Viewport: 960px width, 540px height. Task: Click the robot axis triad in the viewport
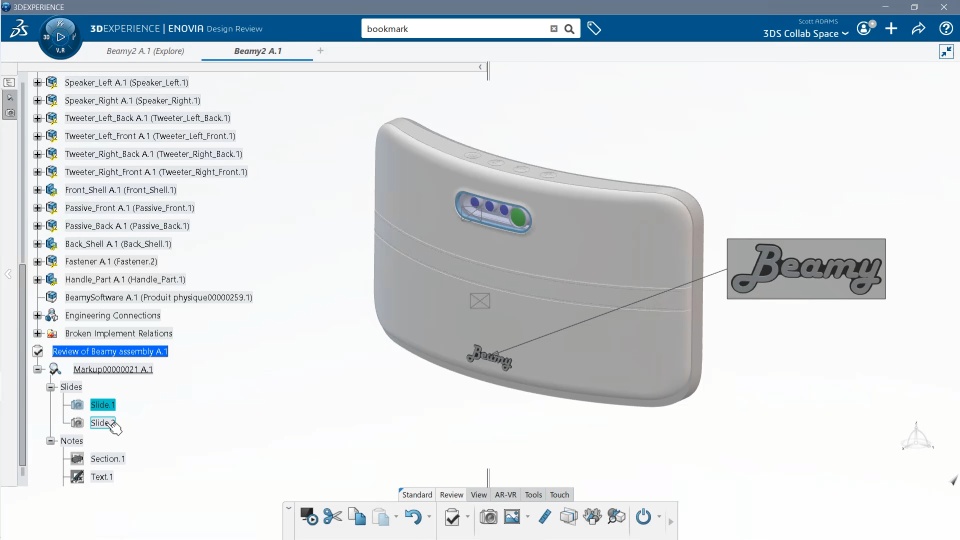tap(917, 436)
